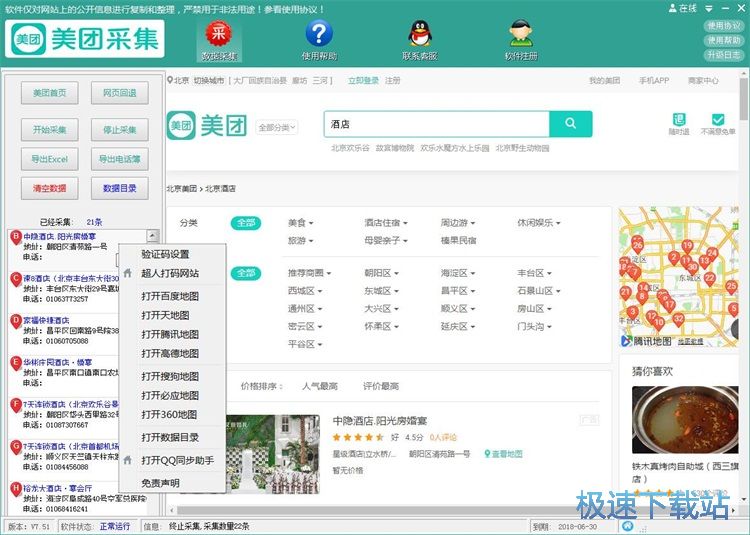Click the 联系客服 QQ penguin icon
The image size is (750, 535).
pyautogui.click(x=419, y=35)
